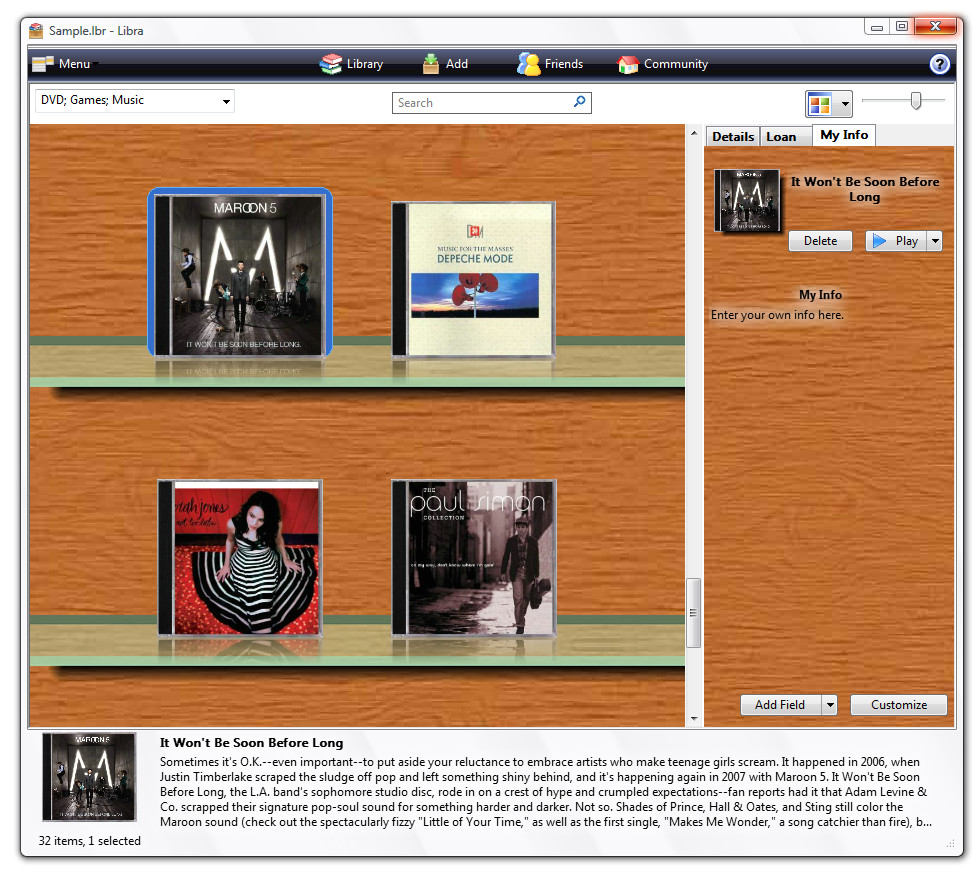The height and width of the screenshot is (878, 979).
Task: Click the Libra app icon in title bar
Action: pos(36,31)
